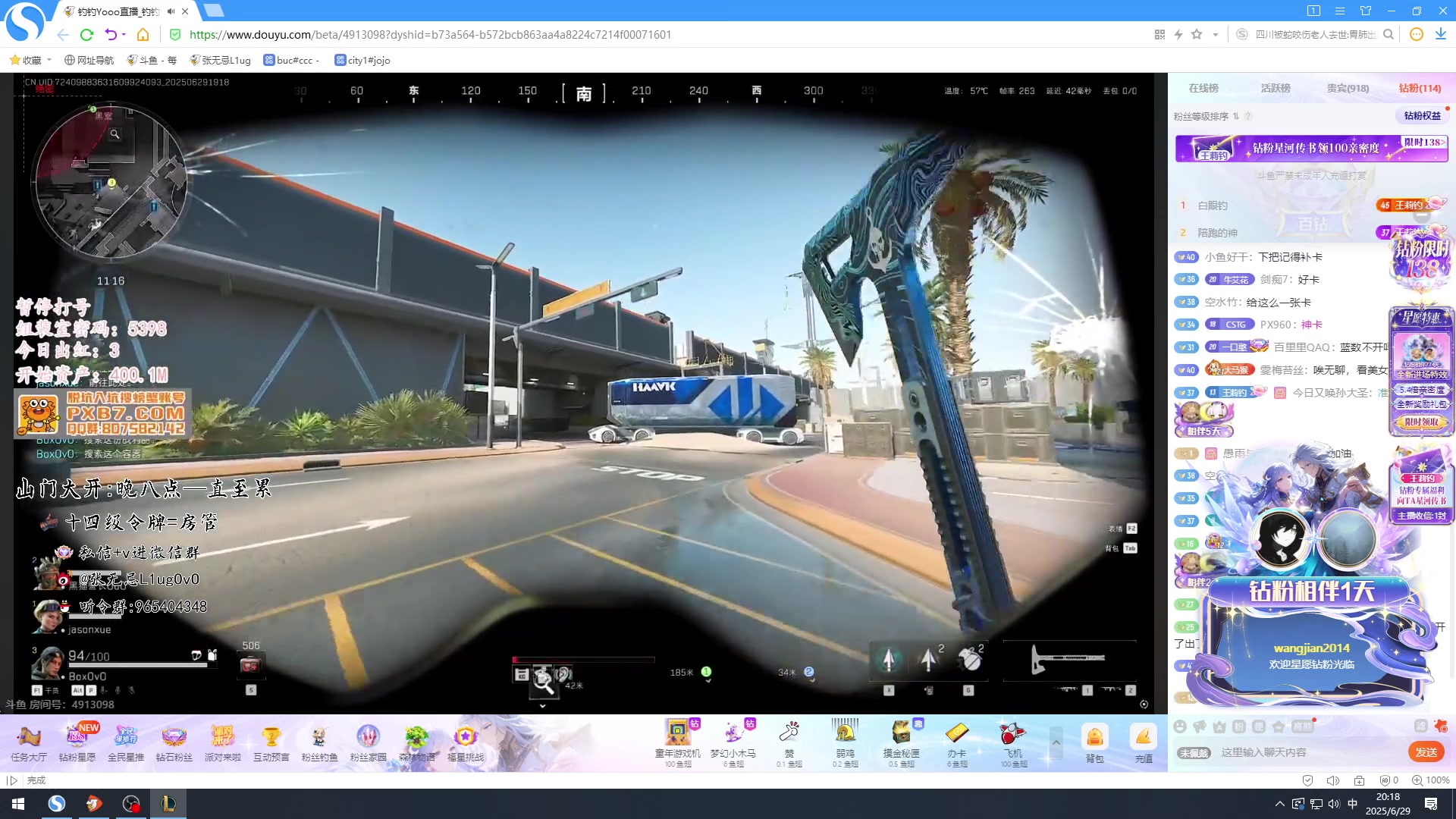Send the 童年游戏机 gift
The height and width of the screenshot is (819, 1456).
678,742
